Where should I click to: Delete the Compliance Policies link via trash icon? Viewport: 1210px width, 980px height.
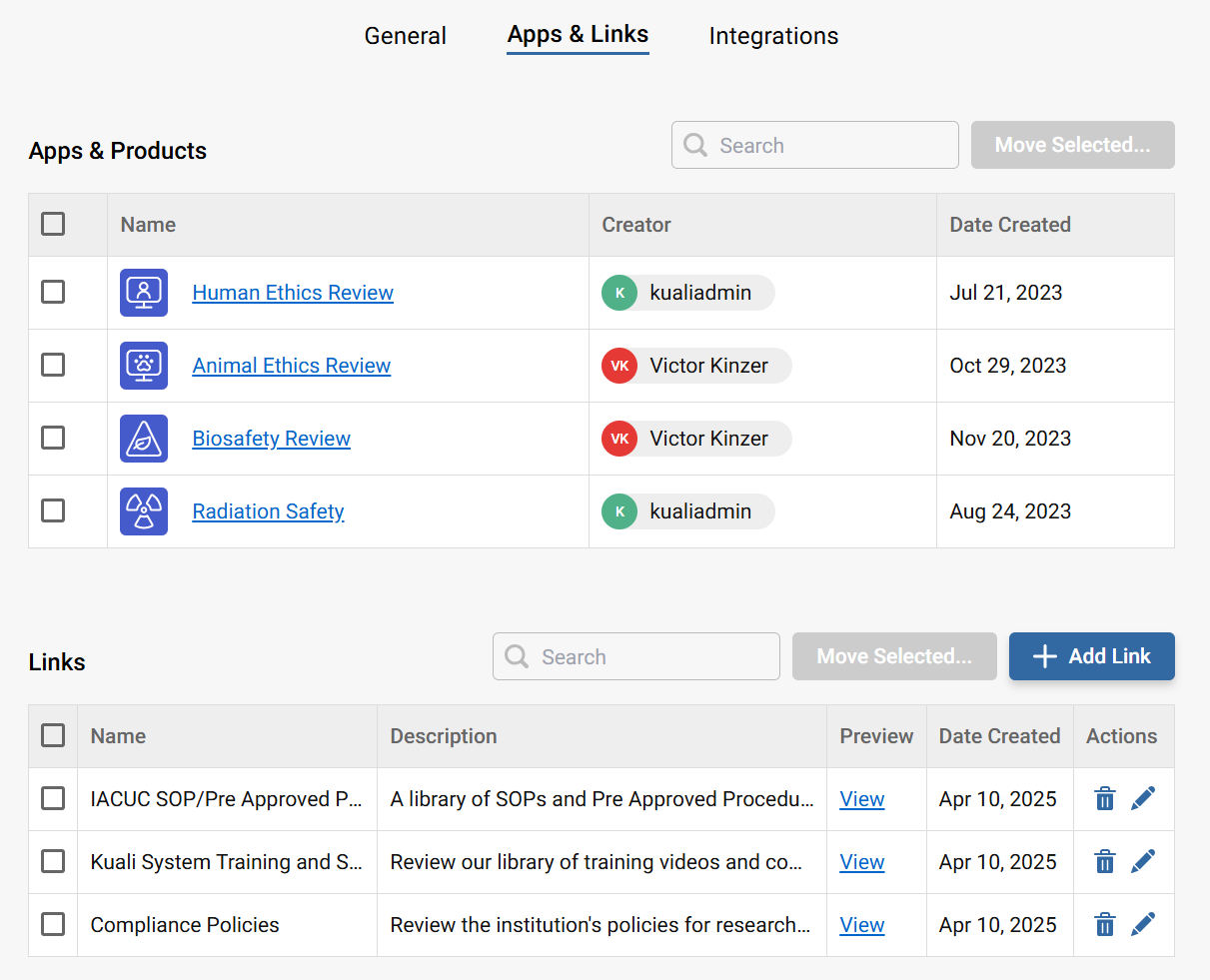1104,924
